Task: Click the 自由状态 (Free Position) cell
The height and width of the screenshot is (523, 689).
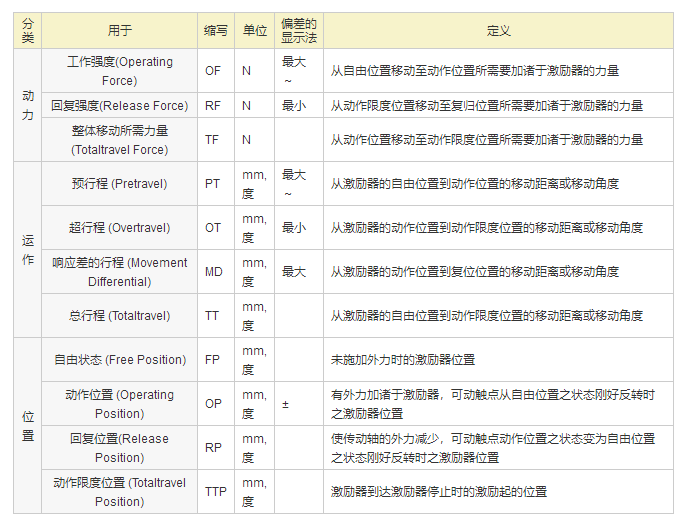Action: point(119,360)
